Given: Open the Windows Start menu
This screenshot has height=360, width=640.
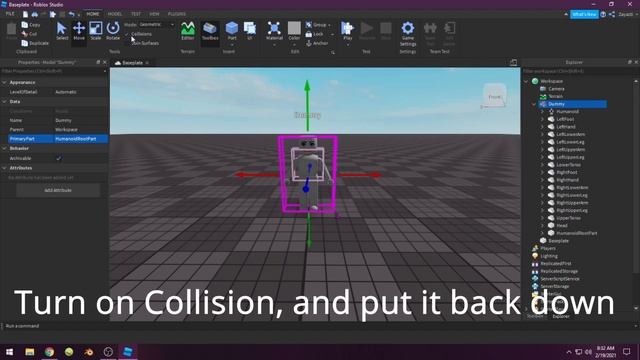Looking at the screenshot, I should [x=9, y=351].
